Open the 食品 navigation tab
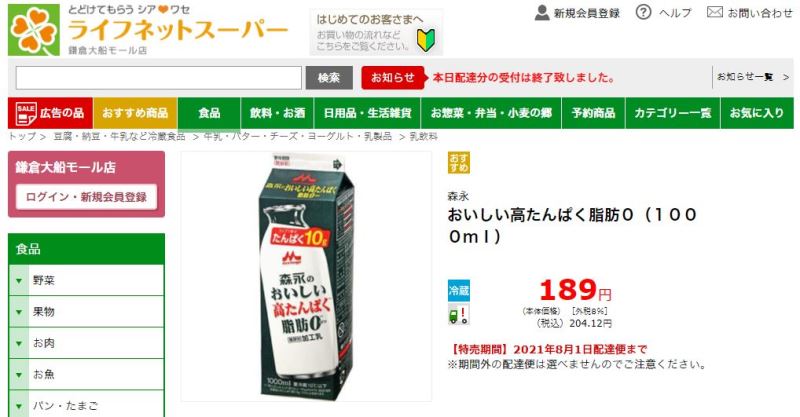 point(209,113)
